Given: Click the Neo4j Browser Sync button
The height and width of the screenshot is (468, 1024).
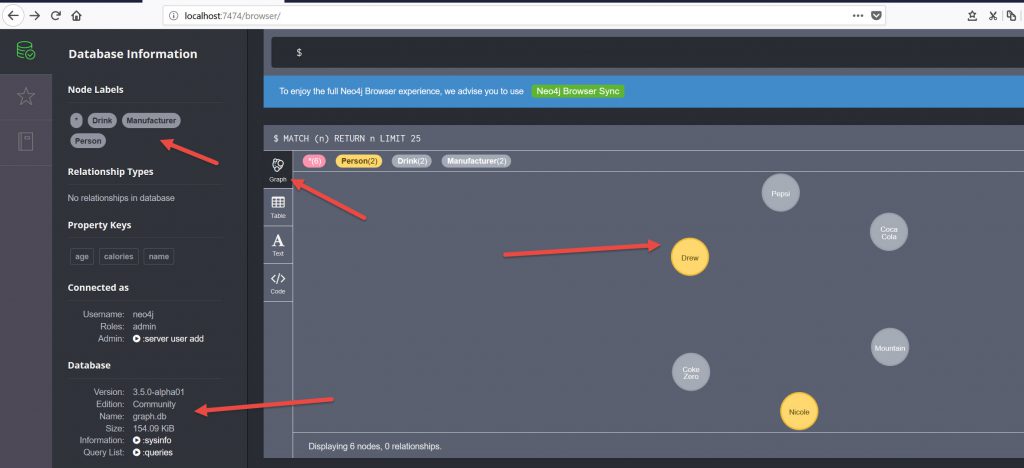Looking at the screenshot, I should 578,91.
